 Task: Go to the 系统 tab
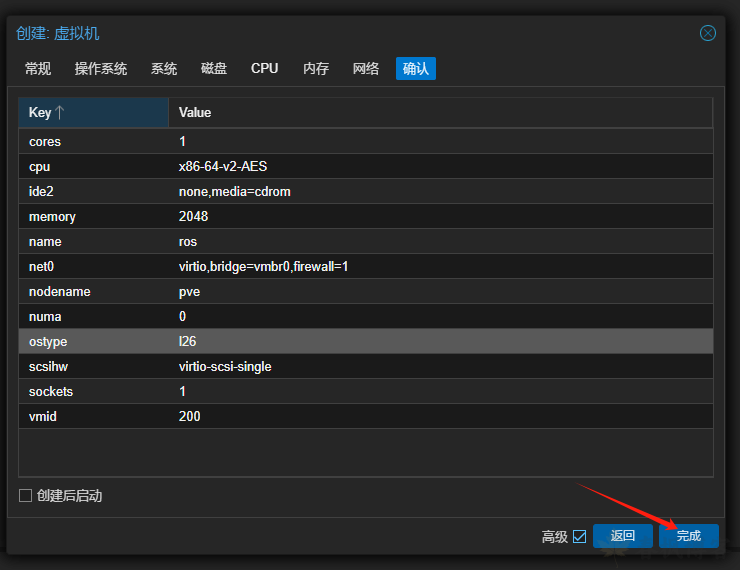pos(164,68)
